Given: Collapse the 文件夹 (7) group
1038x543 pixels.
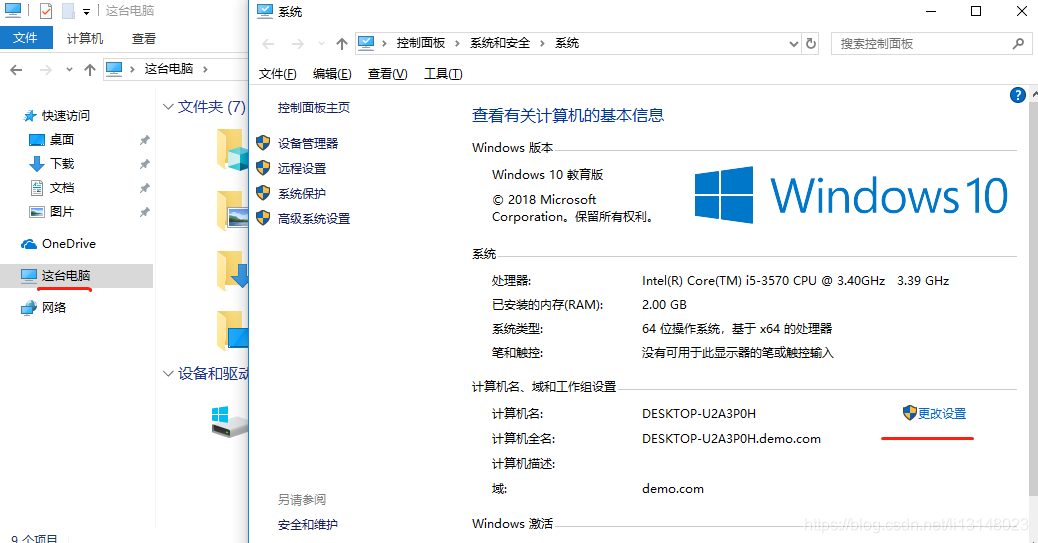Looking at the screenshot, I should click(x=168, y=107).
